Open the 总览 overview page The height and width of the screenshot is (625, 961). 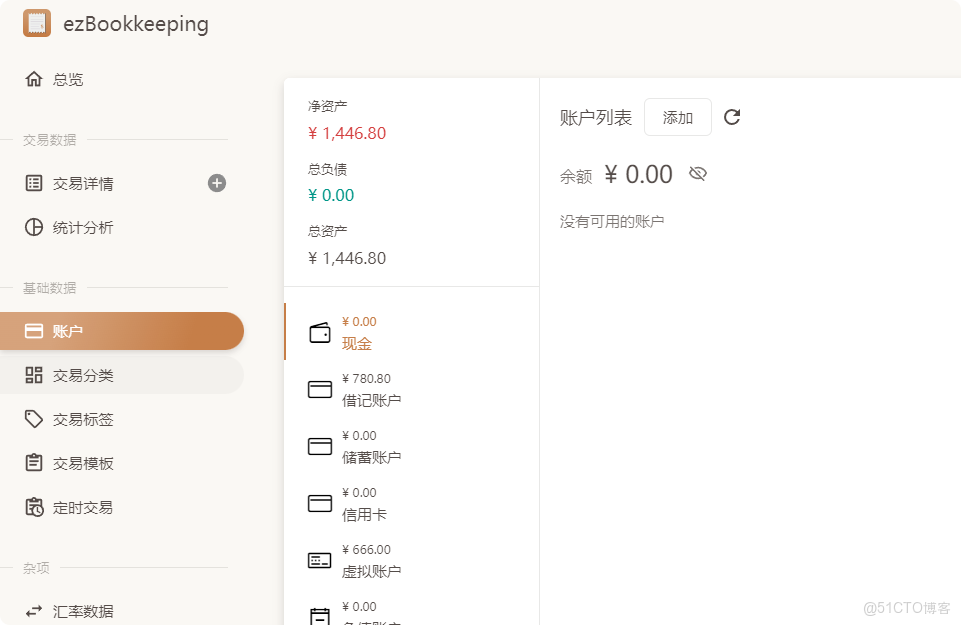(x=68, y=79)
